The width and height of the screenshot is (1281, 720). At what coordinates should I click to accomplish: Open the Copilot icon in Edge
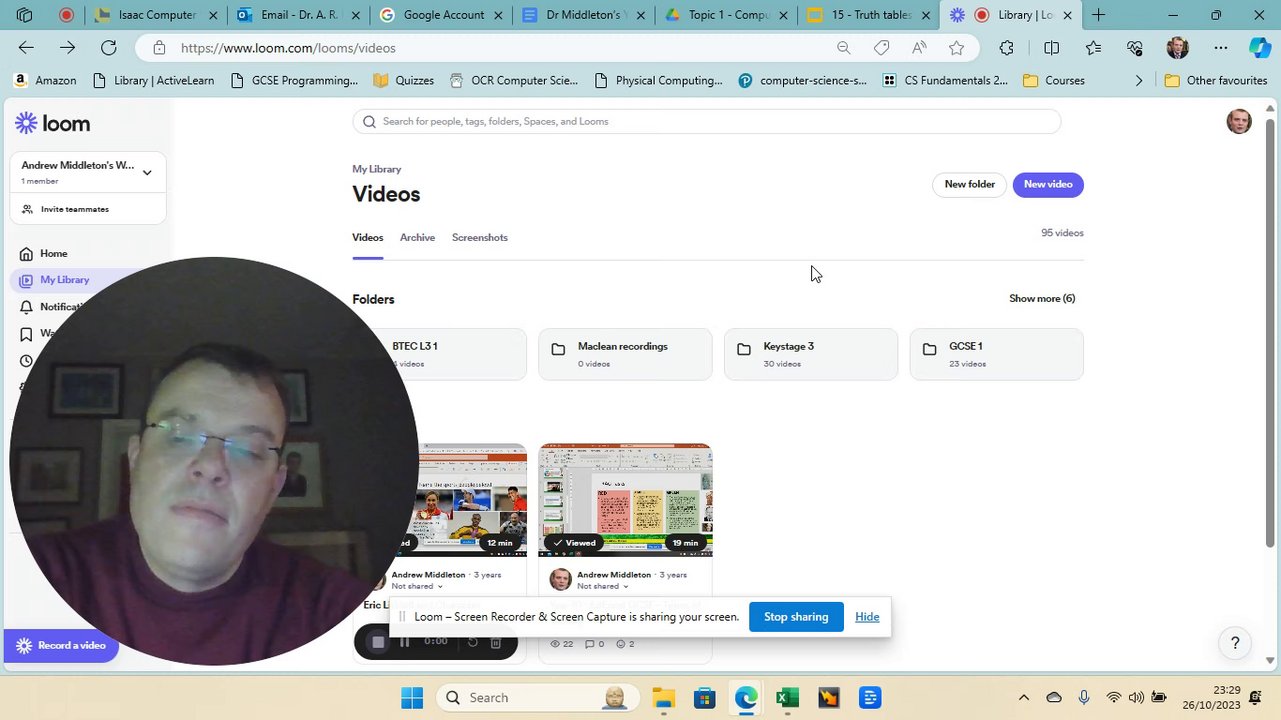1259,48
